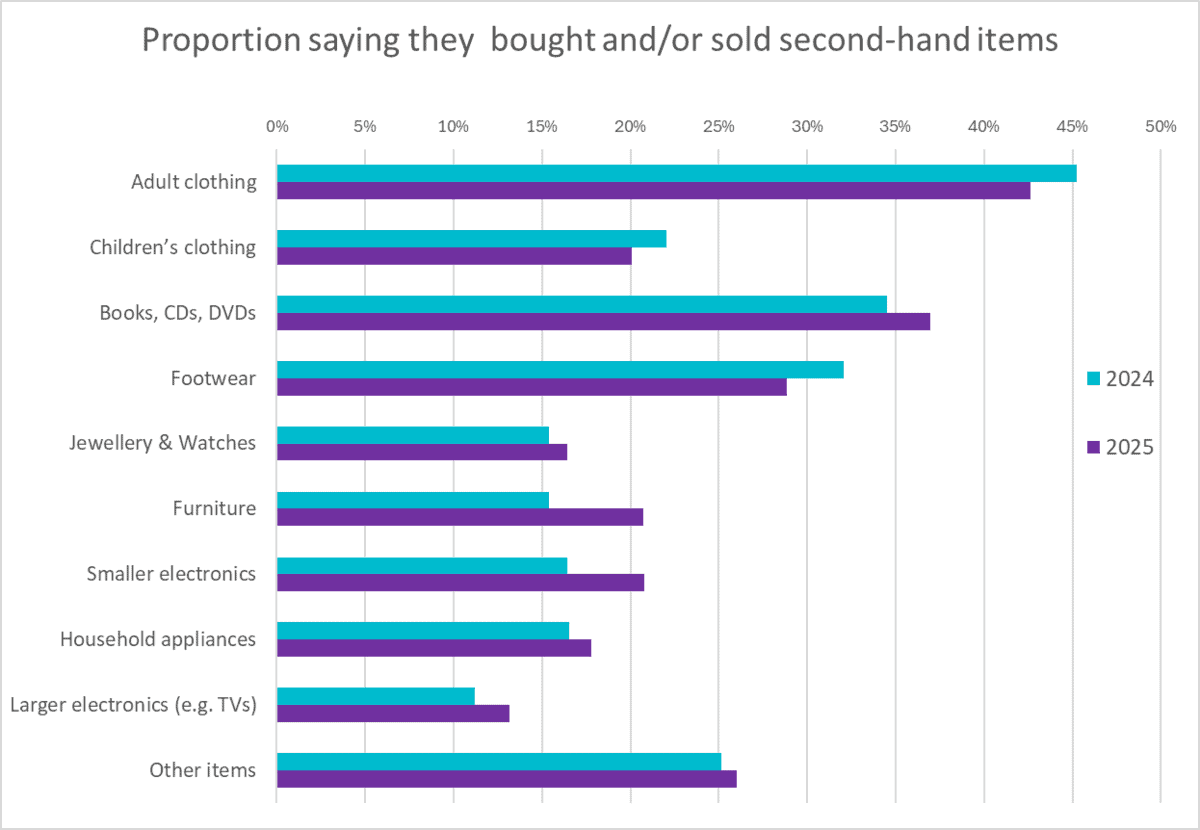Click the 0% axis label
The width and height of the screenshot is (1200, 830).
(x=277, y=127)
